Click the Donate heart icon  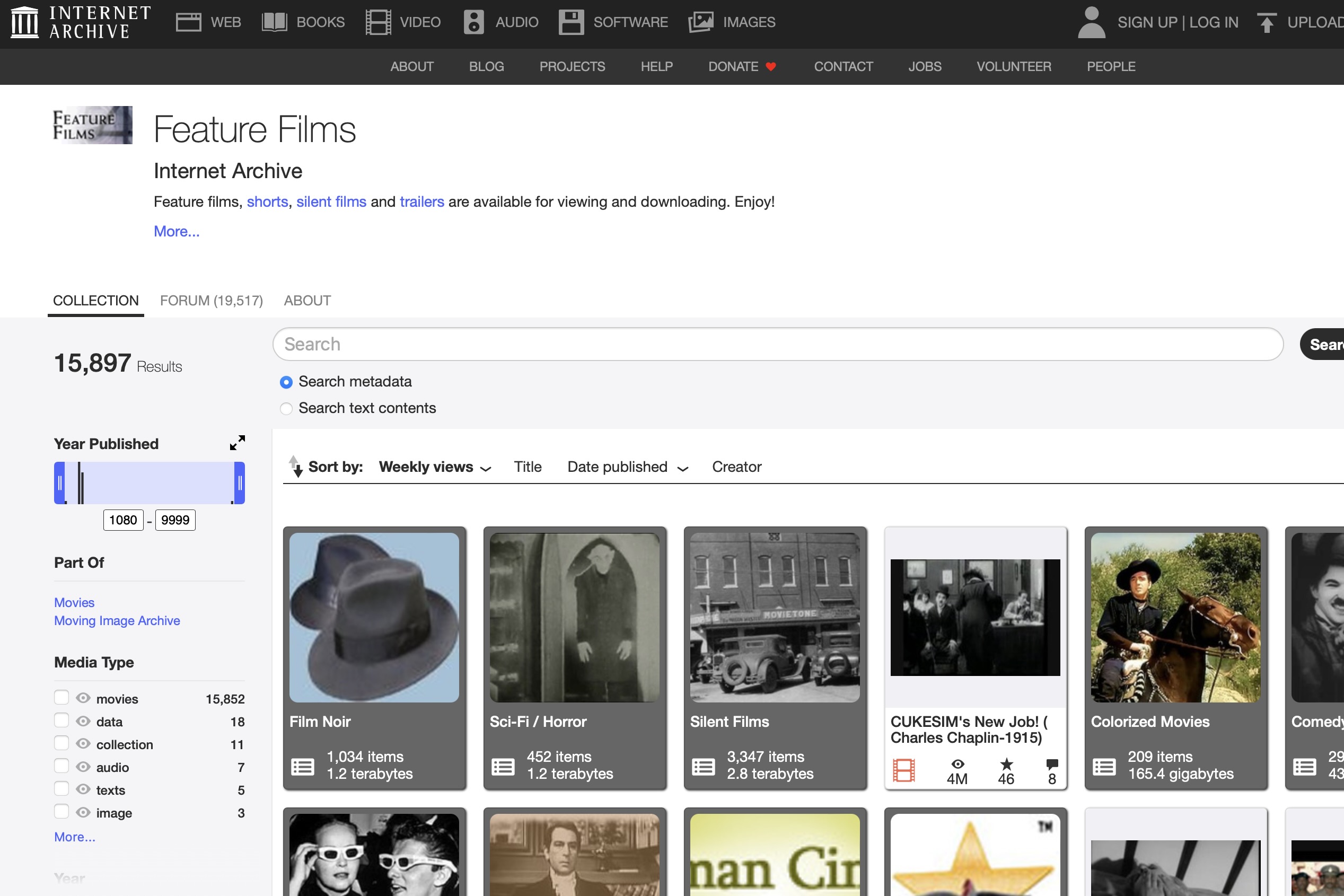pyautogui.click(x=771, y=67)
